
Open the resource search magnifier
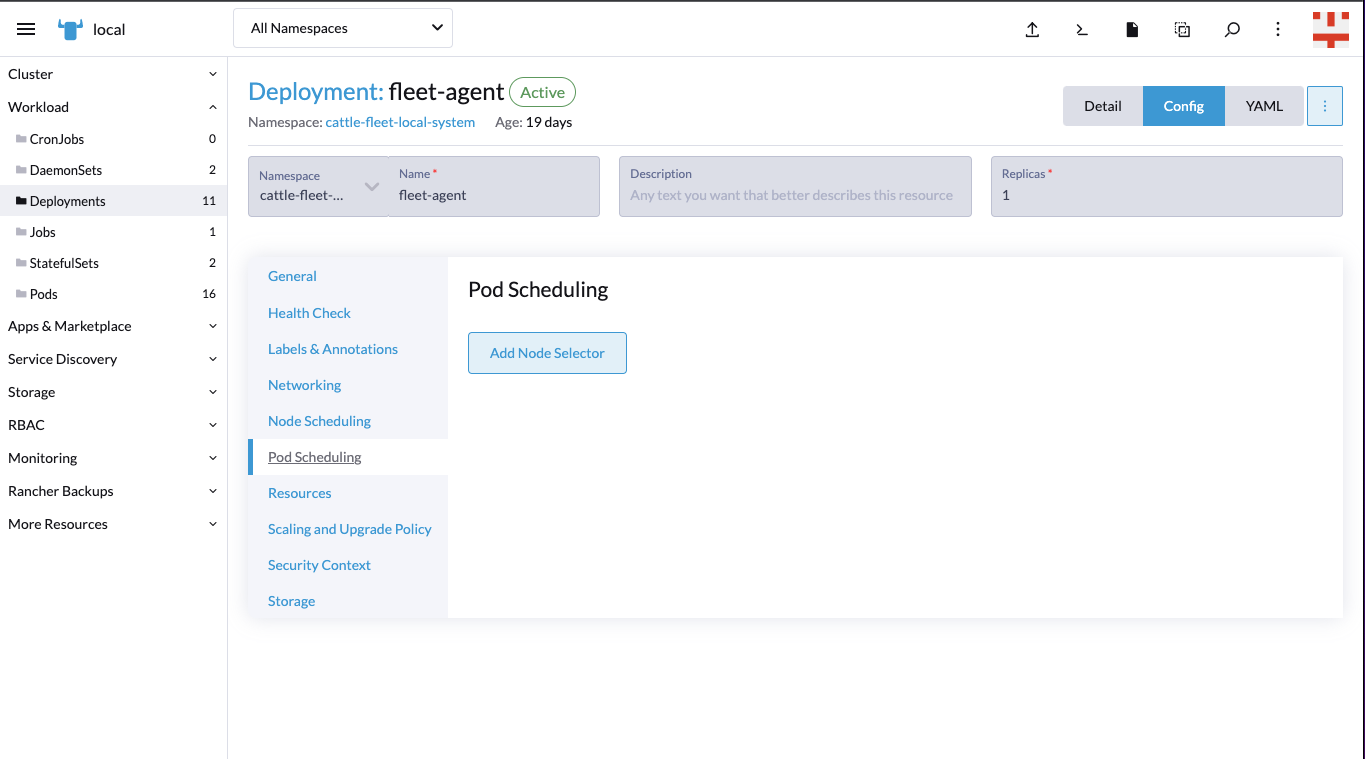point(1232,29)
